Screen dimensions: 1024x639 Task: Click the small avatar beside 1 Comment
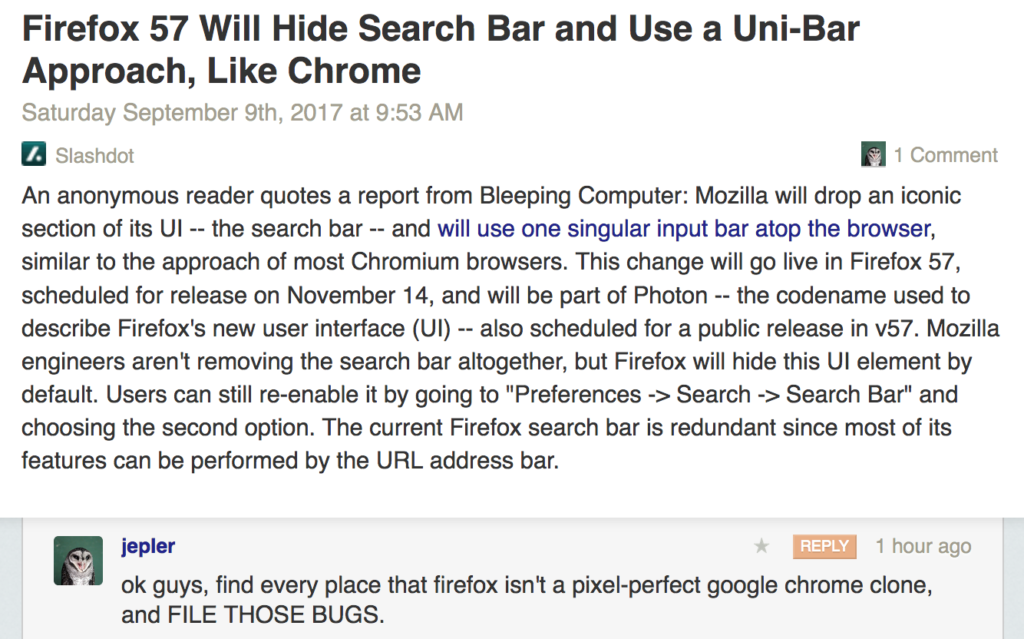tap(873, 155)
